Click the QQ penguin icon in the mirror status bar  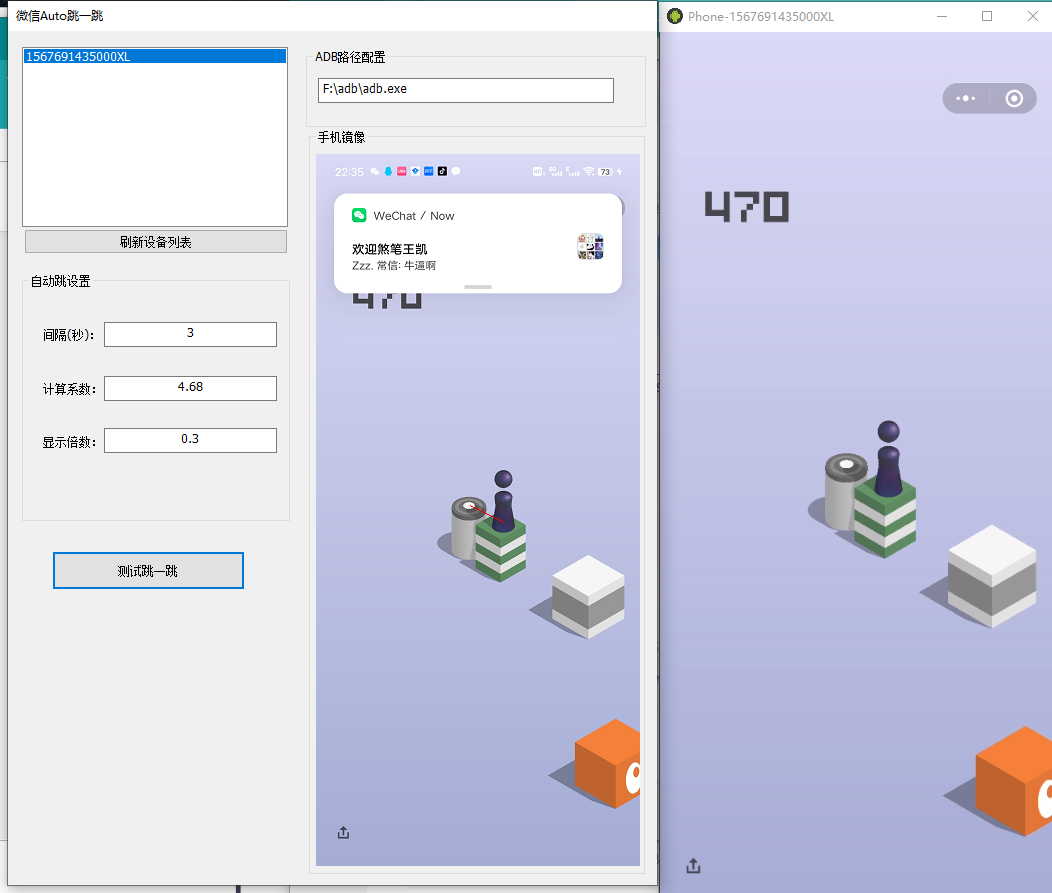click(x=388, y=171)
